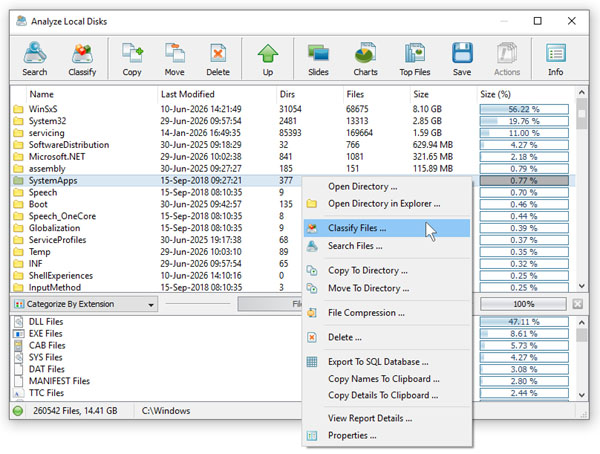
Task: Click the WinSxS folder icon
Action: (x=18, y=109)
